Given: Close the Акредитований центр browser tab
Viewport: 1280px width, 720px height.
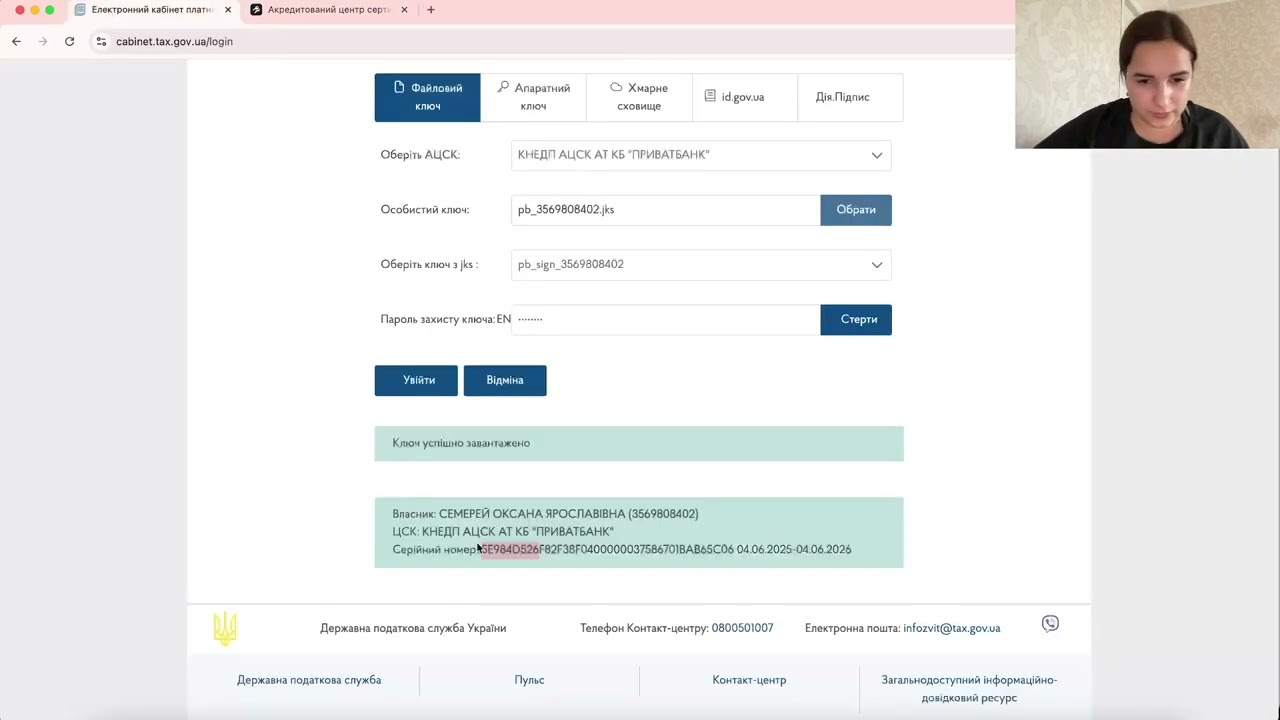Looking at the screenshot, I should click(x=404, y=10).
